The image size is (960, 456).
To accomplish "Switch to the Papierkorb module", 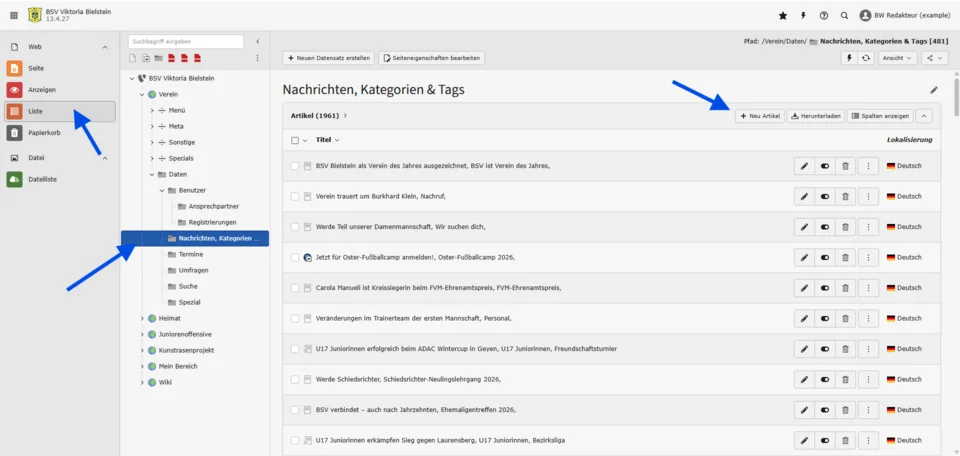I will [x=44, y=132].
